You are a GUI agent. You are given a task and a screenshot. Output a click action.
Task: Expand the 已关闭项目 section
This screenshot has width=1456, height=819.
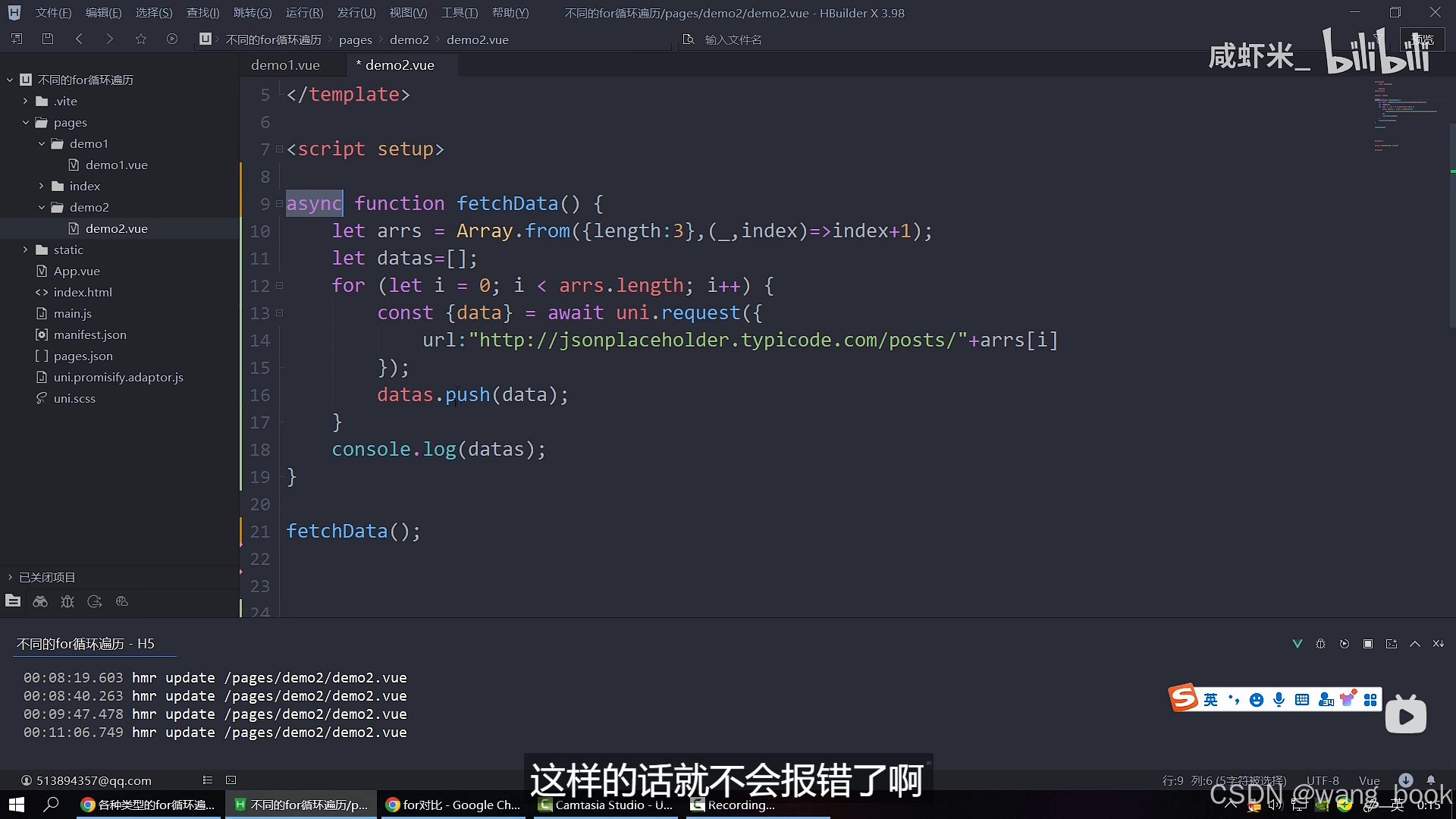coord(10,577)
